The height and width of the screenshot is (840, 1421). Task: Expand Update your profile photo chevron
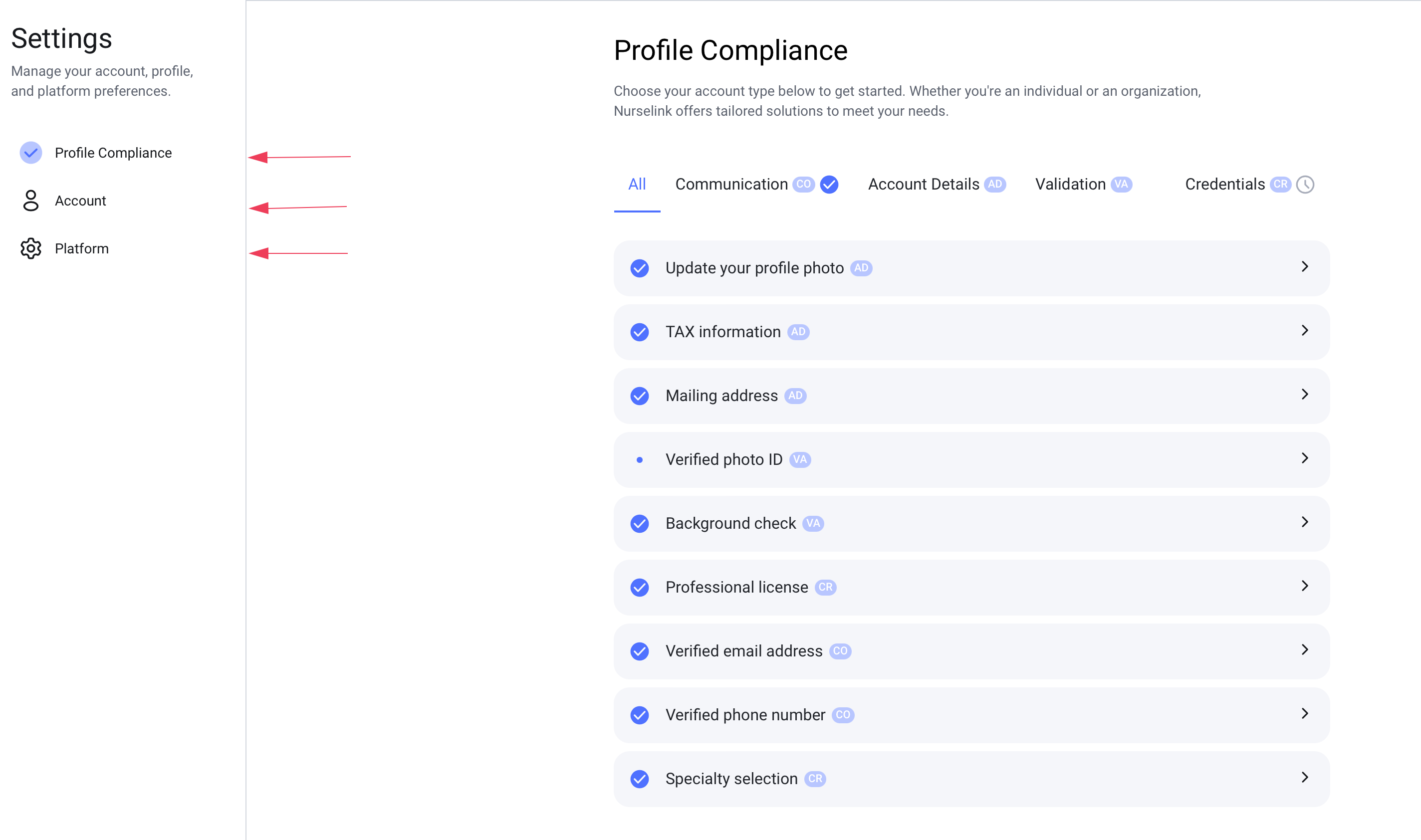(x=1305, y=266)
